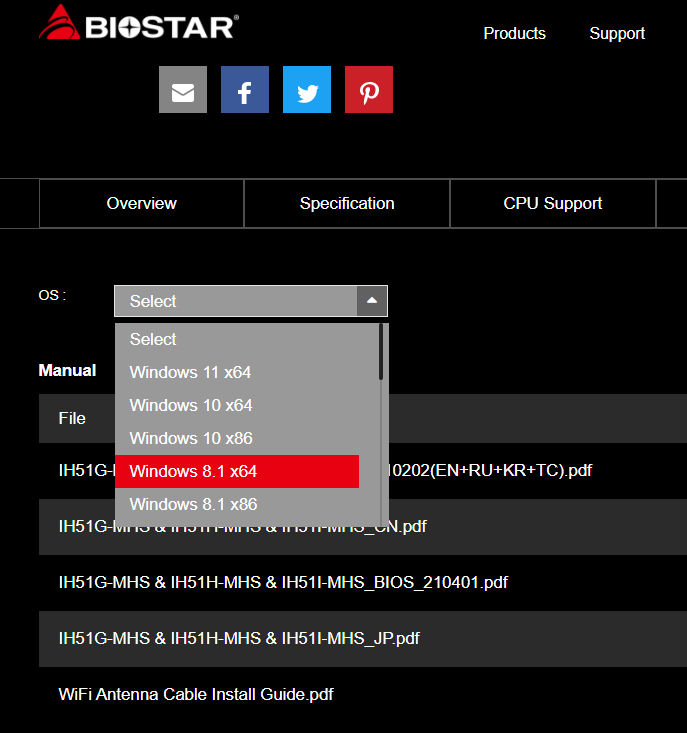Screen dimensions: 687x733
Task: Share via the email envelope icon
Action: tap(183, 89)
